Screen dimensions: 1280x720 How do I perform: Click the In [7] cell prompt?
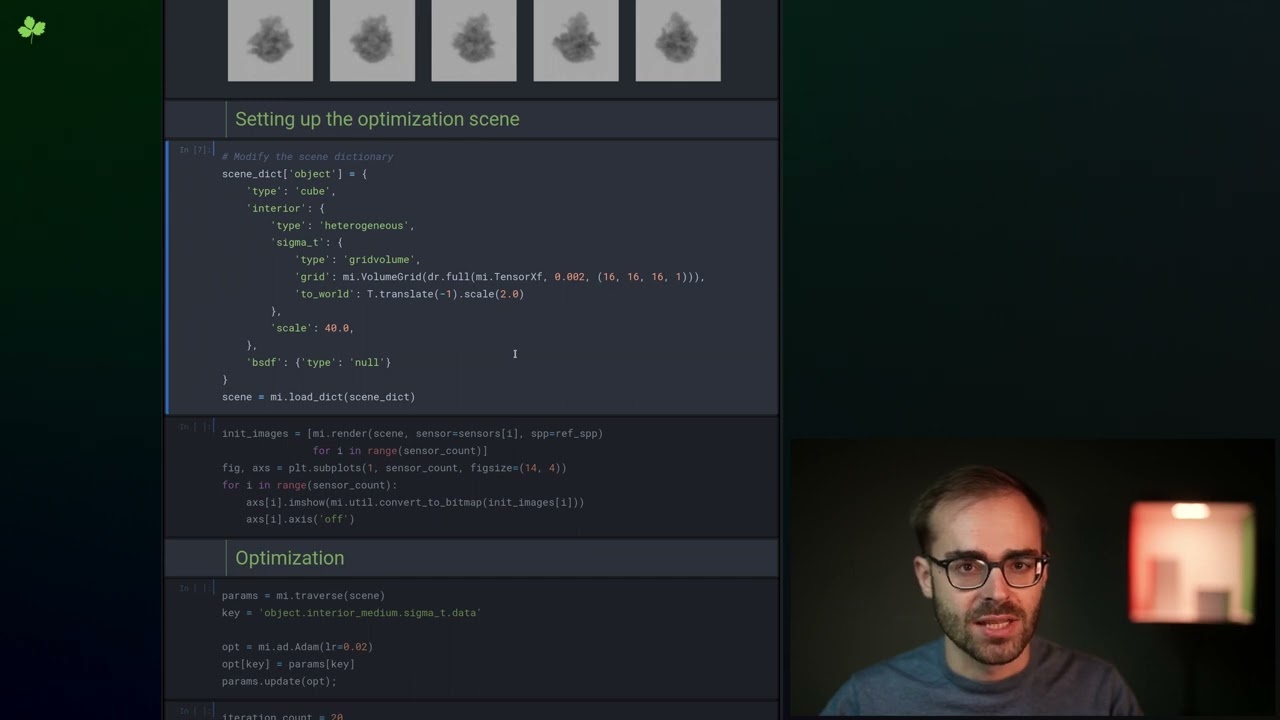pyautogui.click(x=194, y=150)
